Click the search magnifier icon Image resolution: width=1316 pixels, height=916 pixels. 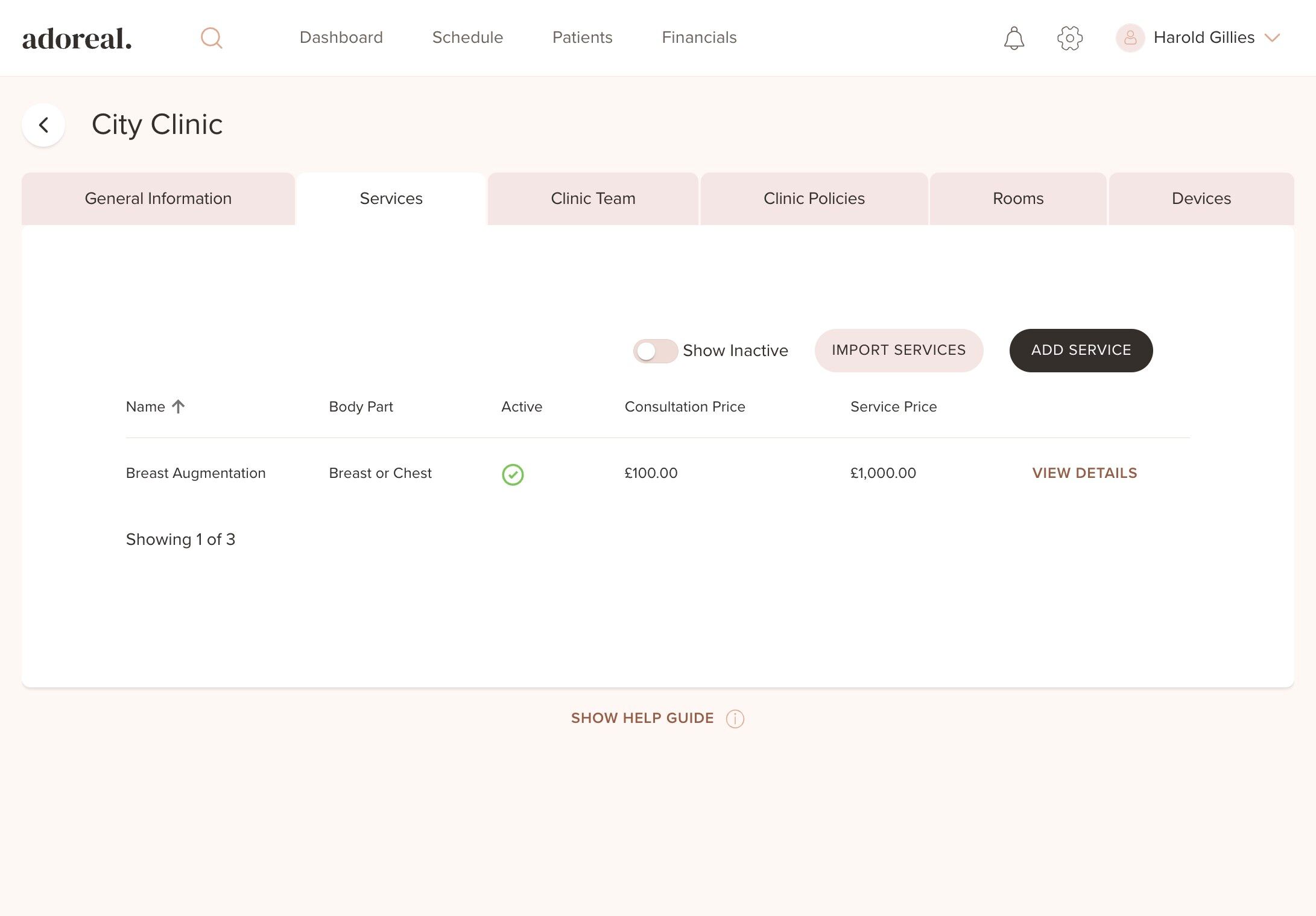tap(211, 38)
